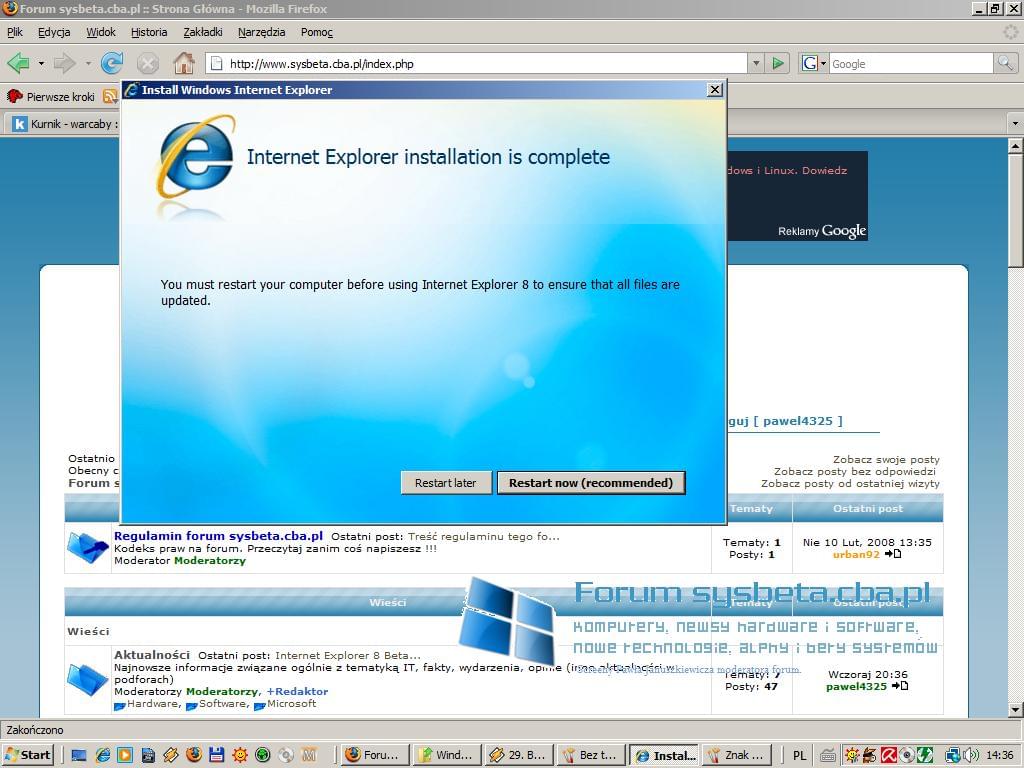Click the orange sun quick launch icon

click(240, 755)
